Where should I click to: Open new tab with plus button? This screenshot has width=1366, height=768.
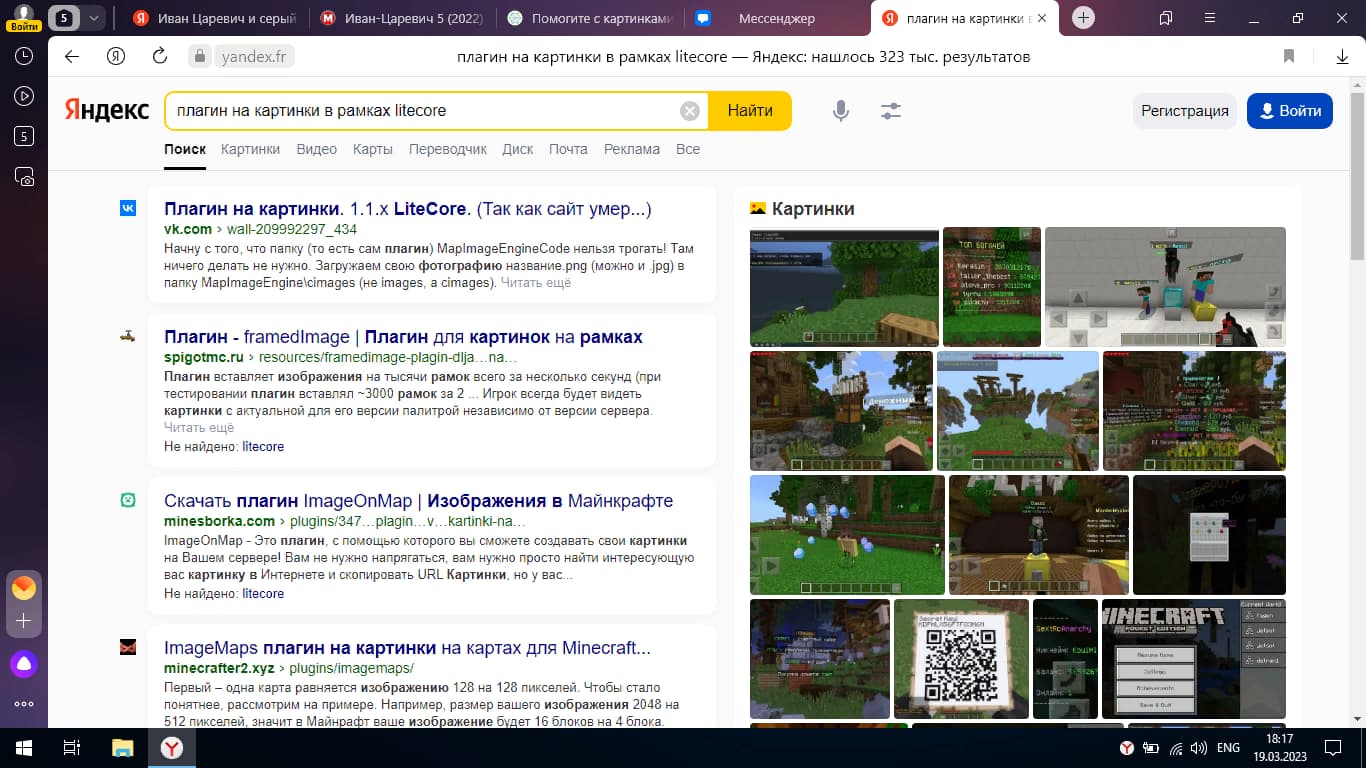(x=1083, y=18)
